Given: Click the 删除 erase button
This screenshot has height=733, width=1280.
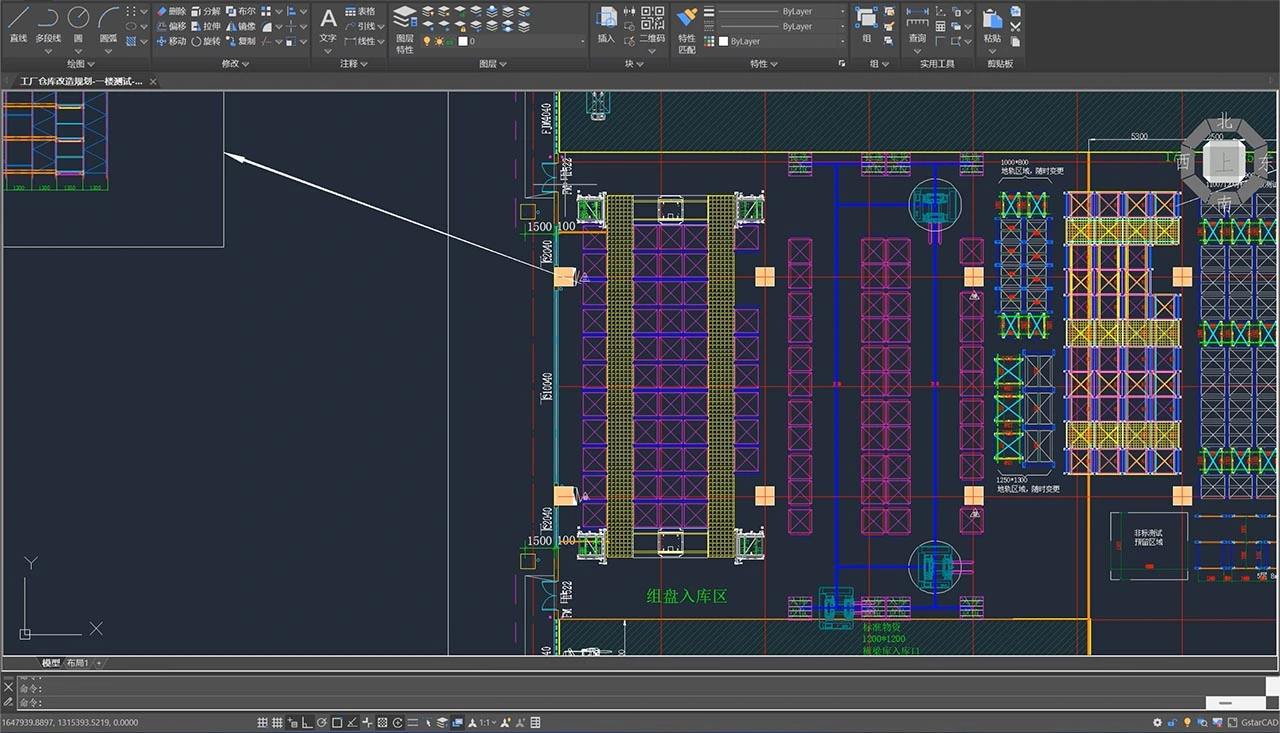Looking at the screenshot, I should point(171,11).
